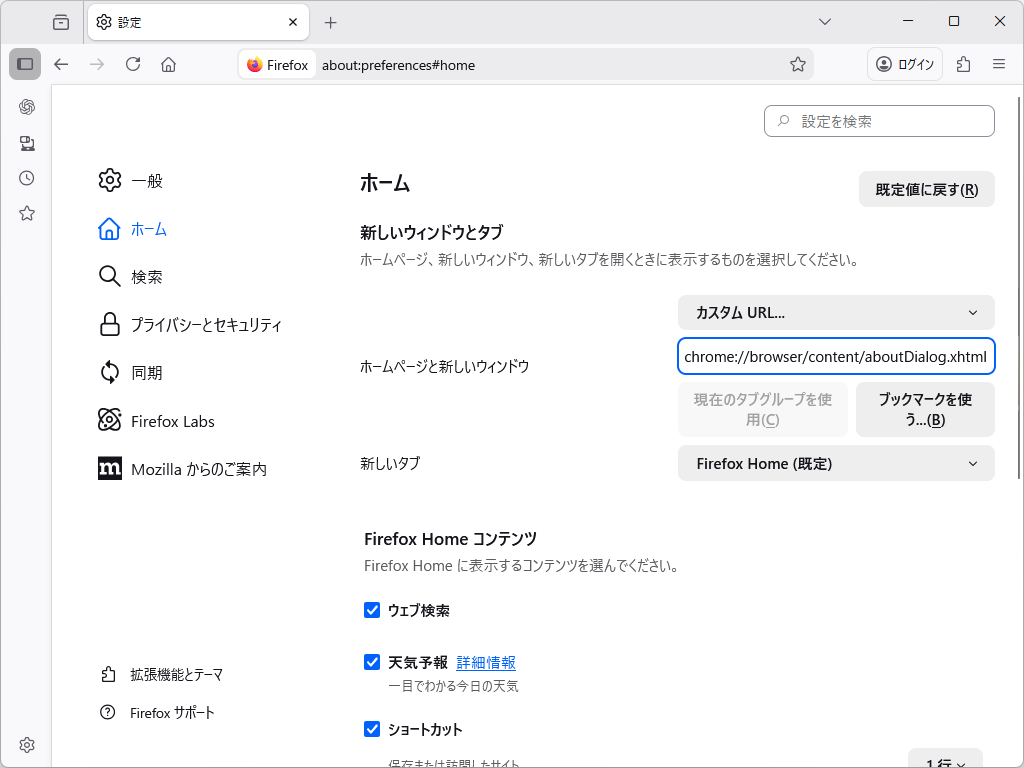Open the カスタム URL dropdown
Screen dimensions: 1024x768
(x=836, y=312)
